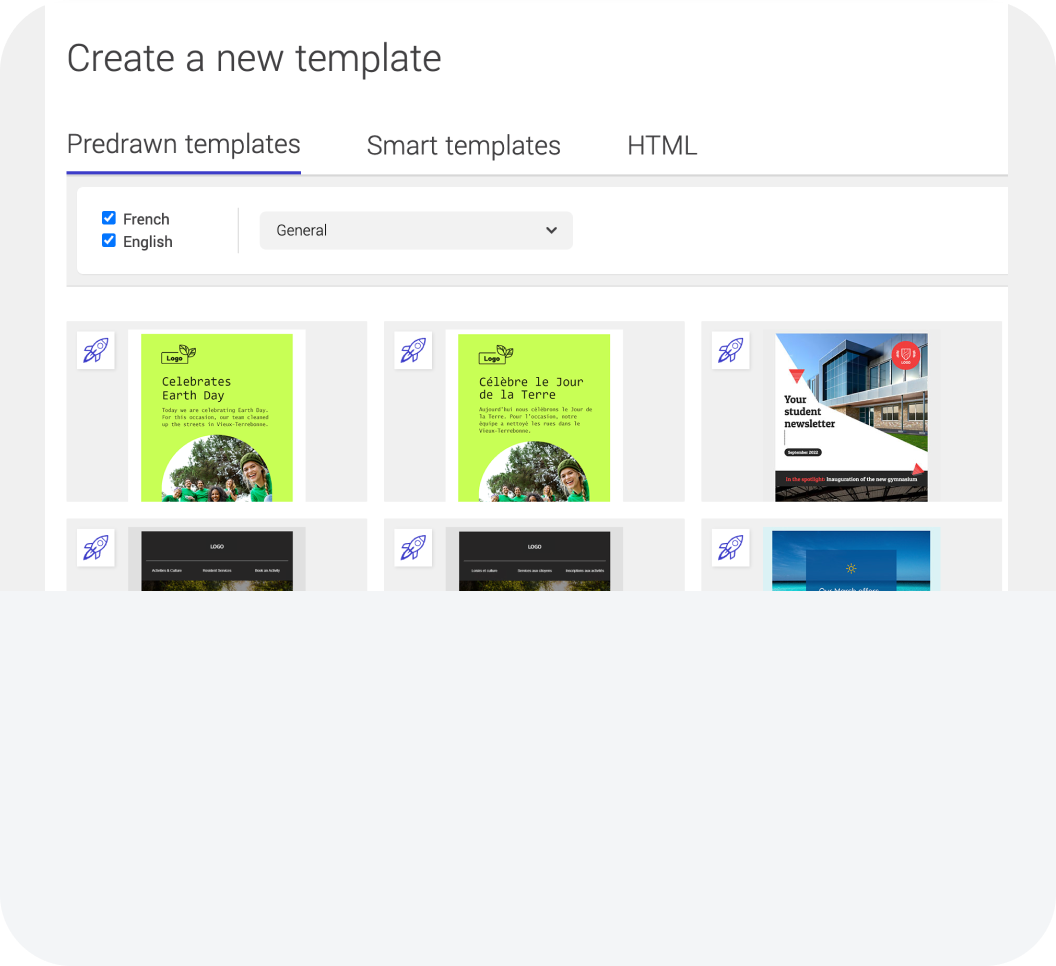Image resolution: width=1056 pixels, height=966 pixels.
Task: Open the General category dropdown
Action: pos(416,230)
